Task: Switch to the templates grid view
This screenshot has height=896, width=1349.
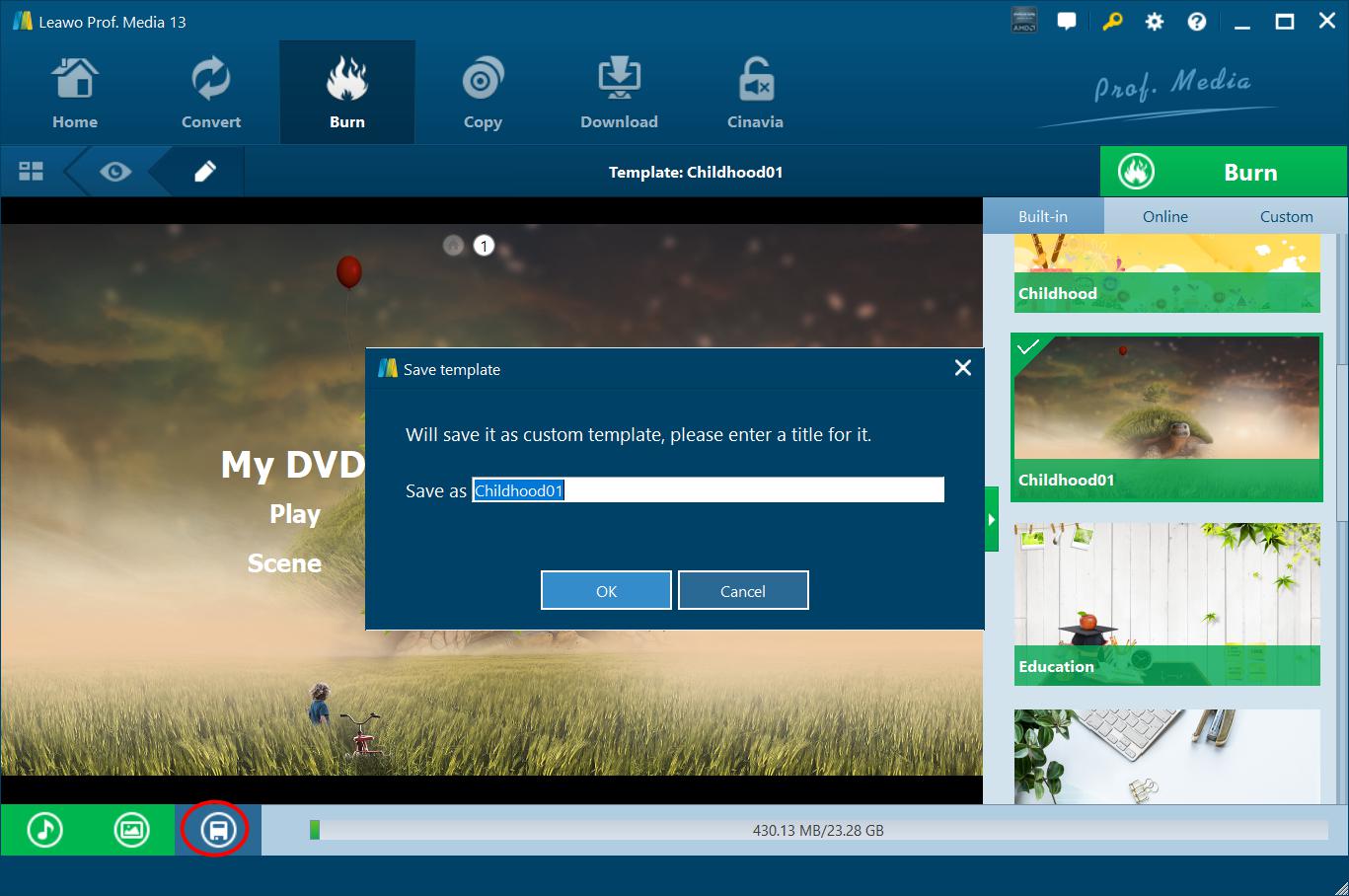Action: point(32,172)
